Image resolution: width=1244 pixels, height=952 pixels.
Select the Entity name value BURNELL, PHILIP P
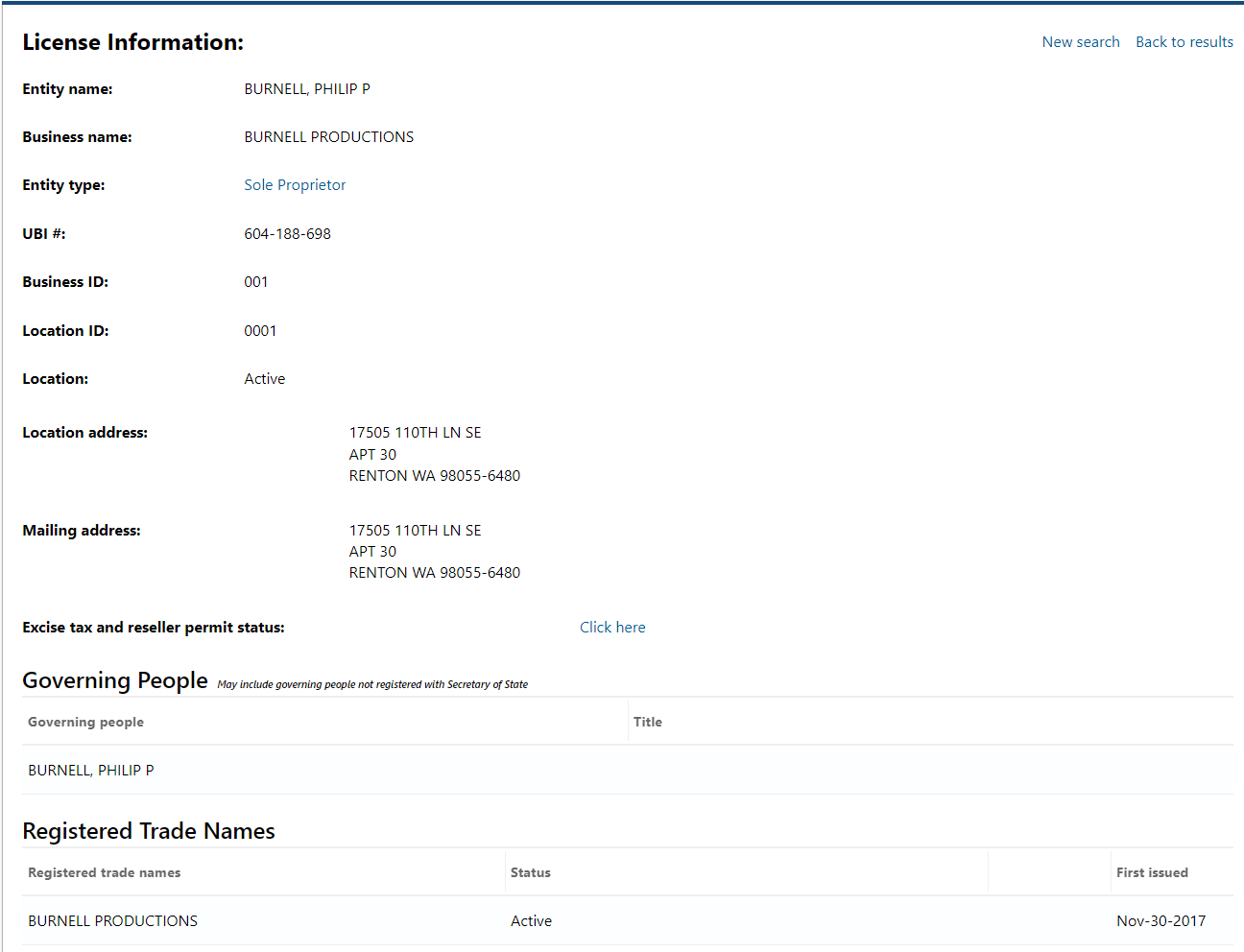307,89
